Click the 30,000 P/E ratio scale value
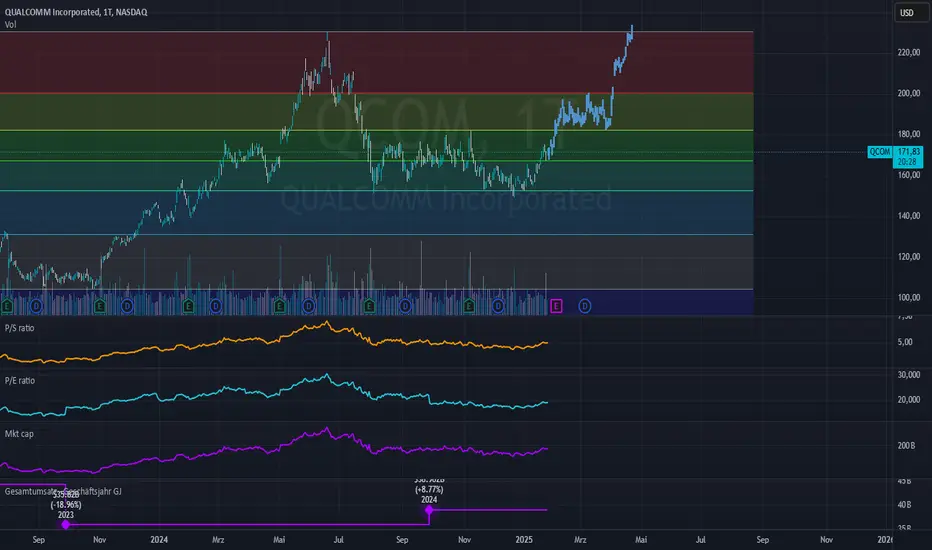The image size is (932, 550). 909,375
